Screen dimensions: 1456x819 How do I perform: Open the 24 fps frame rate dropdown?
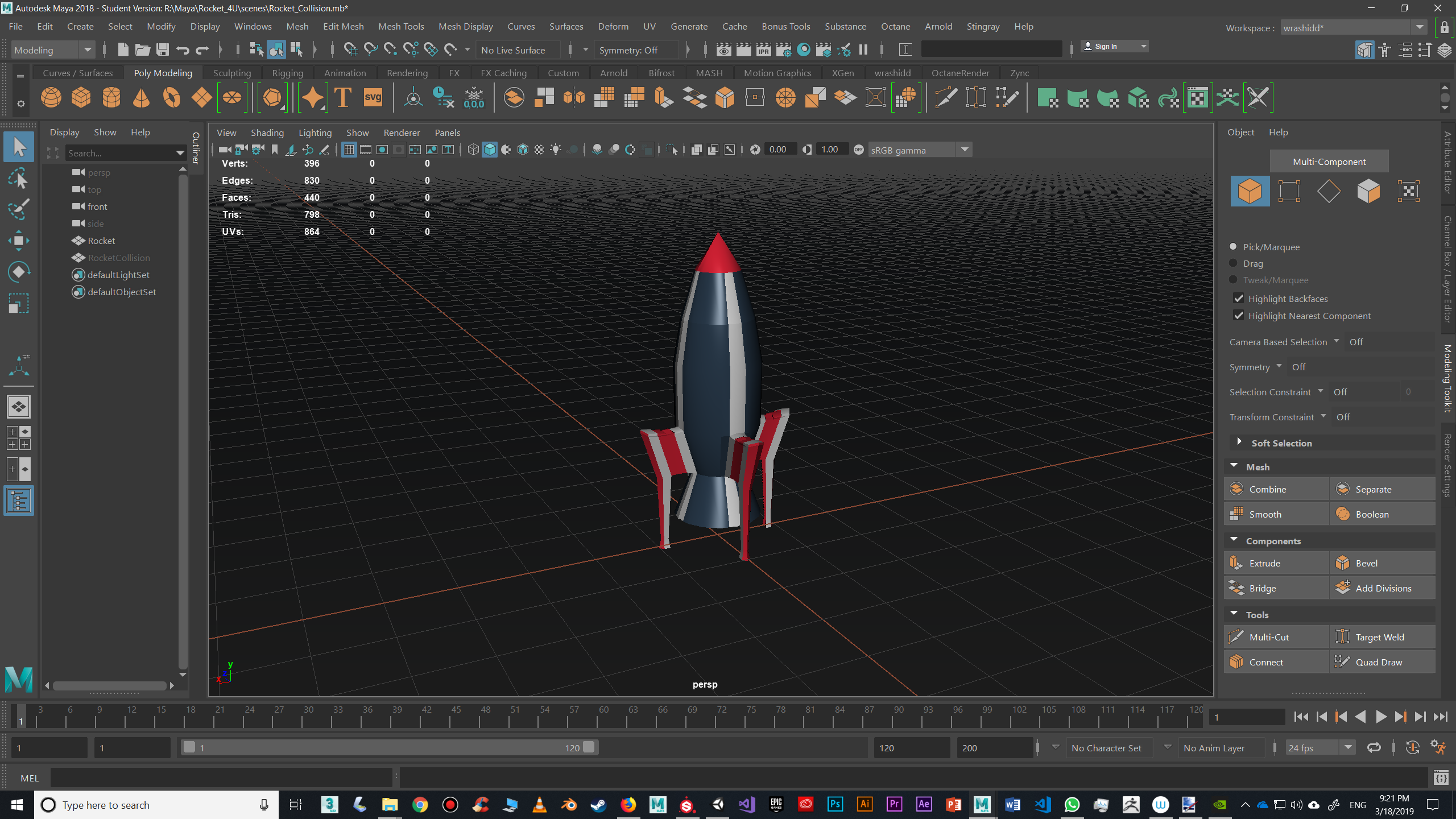[x=1320, y=748]
